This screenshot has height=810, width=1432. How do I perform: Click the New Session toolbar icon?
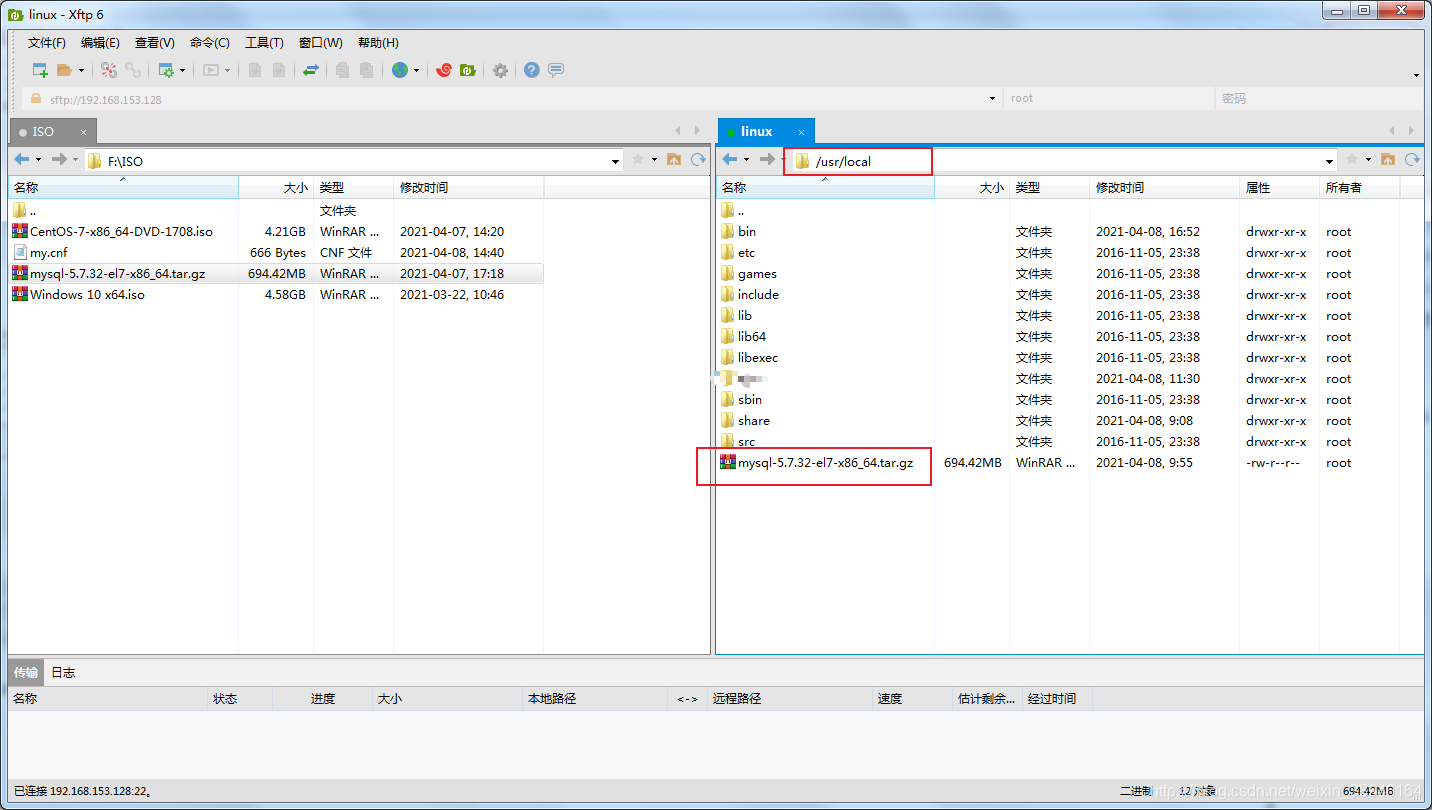(40, 70)
